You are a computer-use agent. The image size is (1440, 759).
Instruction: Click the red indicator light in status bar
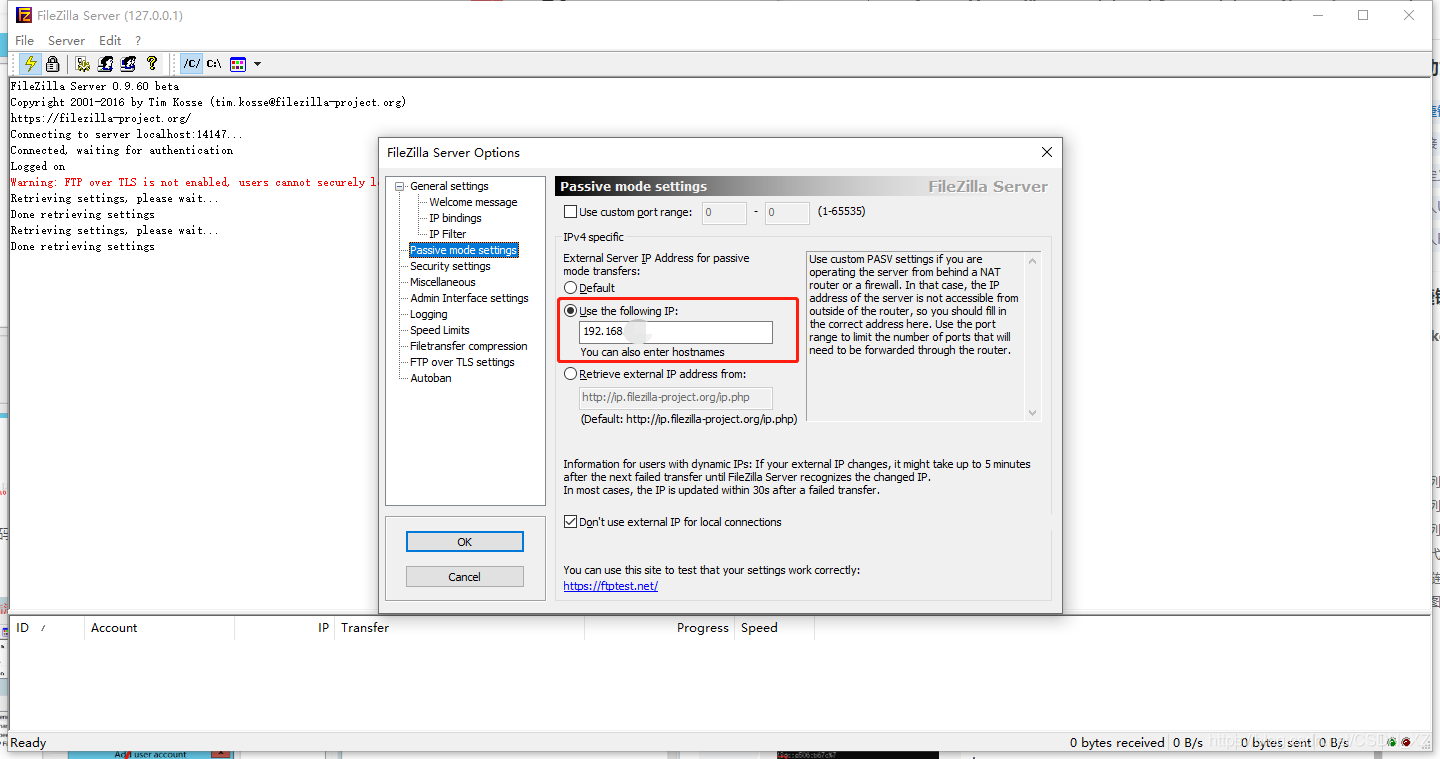(x=1406, y=742)
